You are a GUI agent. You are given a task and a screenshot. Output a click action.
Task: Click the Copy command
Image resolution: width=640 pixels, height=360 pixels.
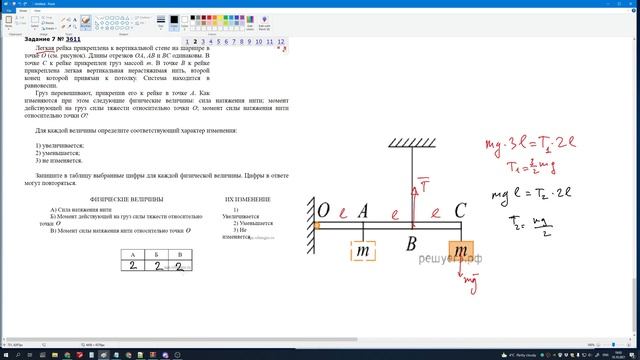21,23
